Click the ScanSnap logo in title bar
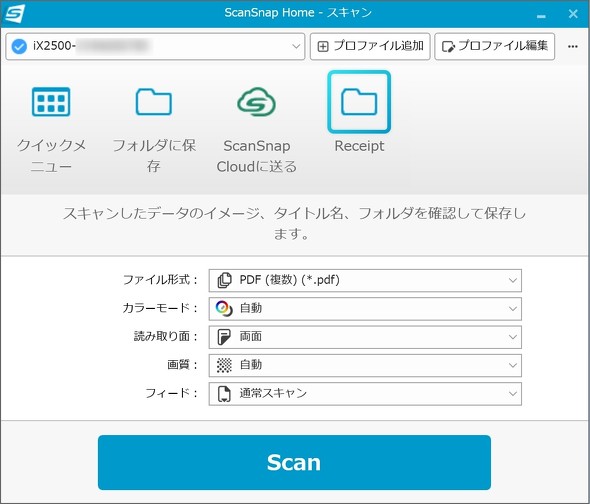 point(14,14)
